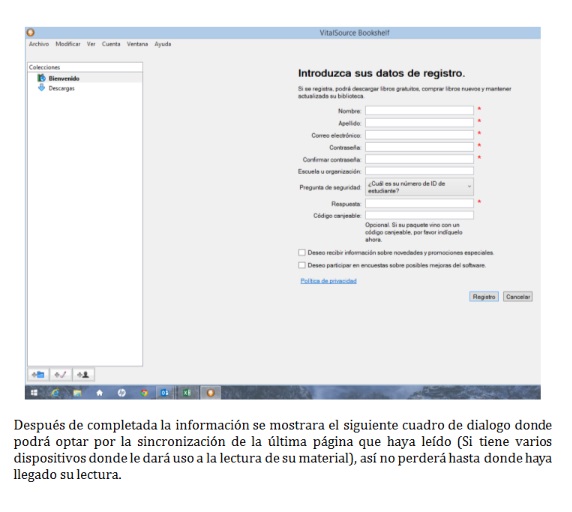Click the 'Introduzca sus datos de registro.' heading
The width and height of the screenshot is (572, 512).
(x=382, y=73)
